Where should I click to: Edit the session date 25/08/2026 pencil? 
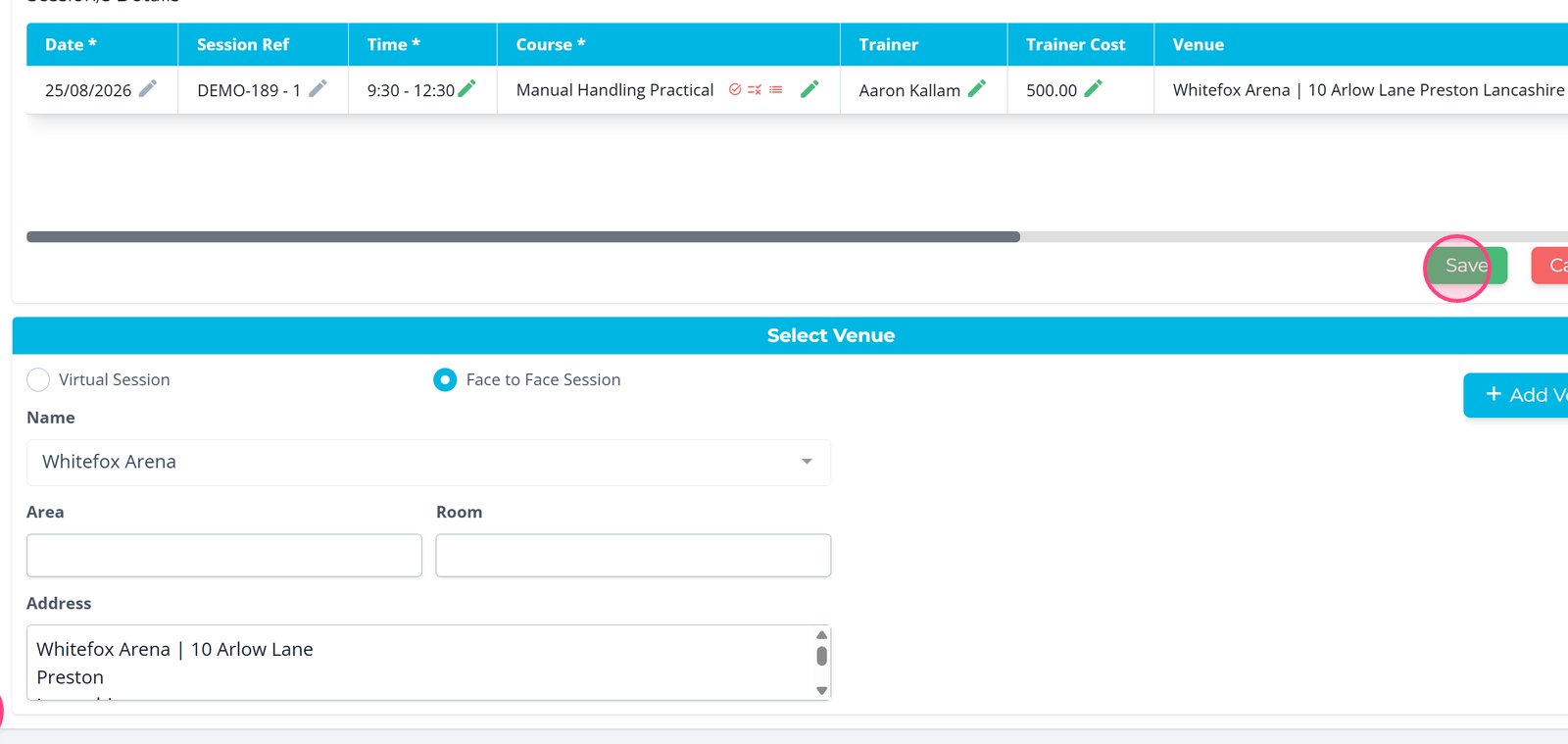pos(147,89)
